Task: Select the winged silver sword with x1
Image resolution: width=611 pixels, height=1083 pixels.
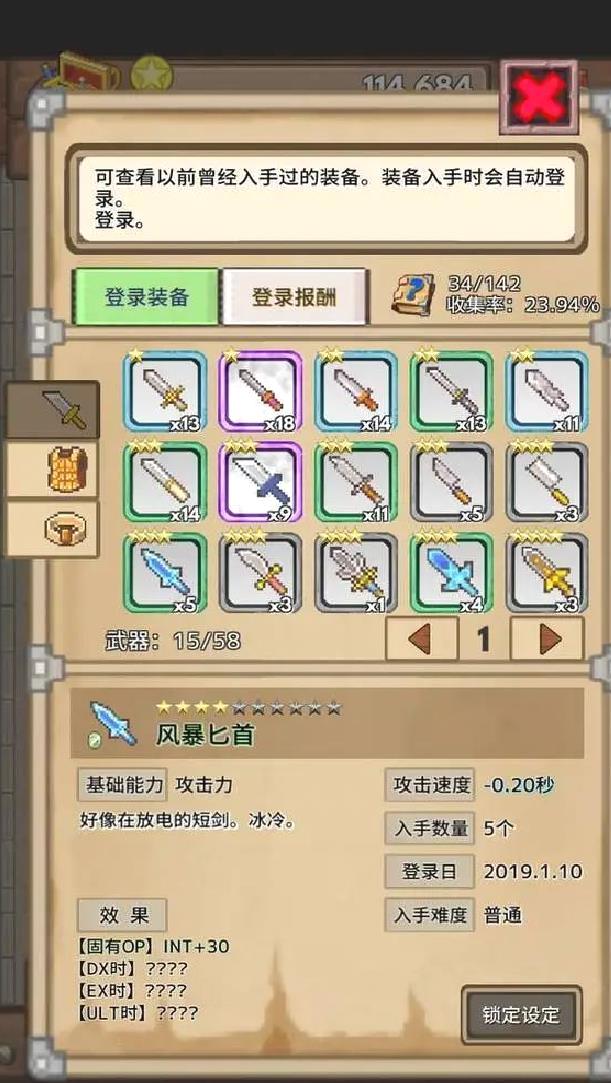Action: coord(356,573)
